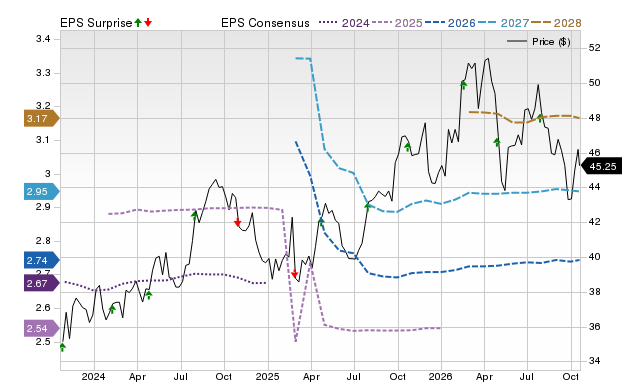640x382 pixels.
Task: Click the dark blue 2.74 value tag
Action: coord(42,260)
